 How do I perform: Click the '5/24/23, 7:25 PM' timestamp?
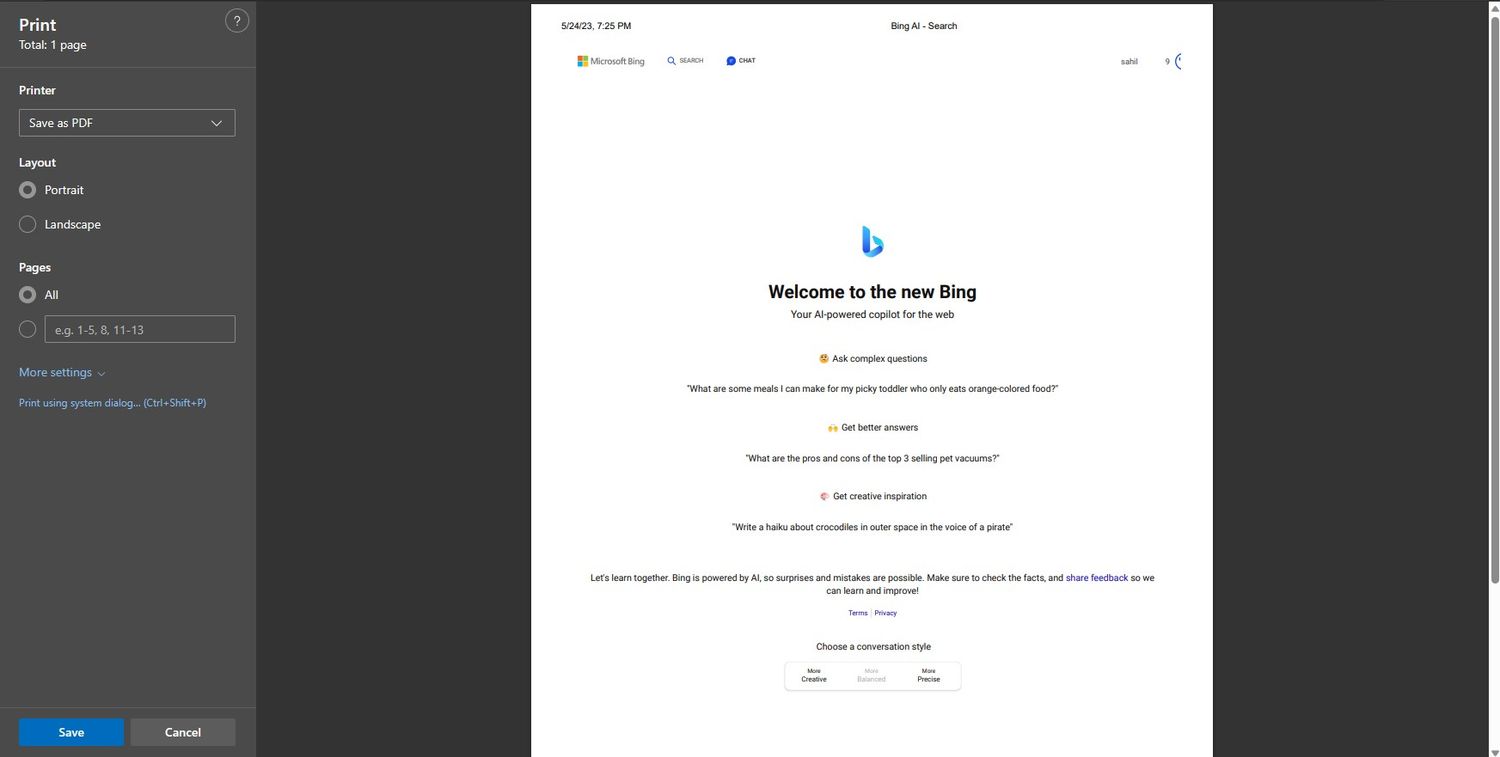[596, 26]
